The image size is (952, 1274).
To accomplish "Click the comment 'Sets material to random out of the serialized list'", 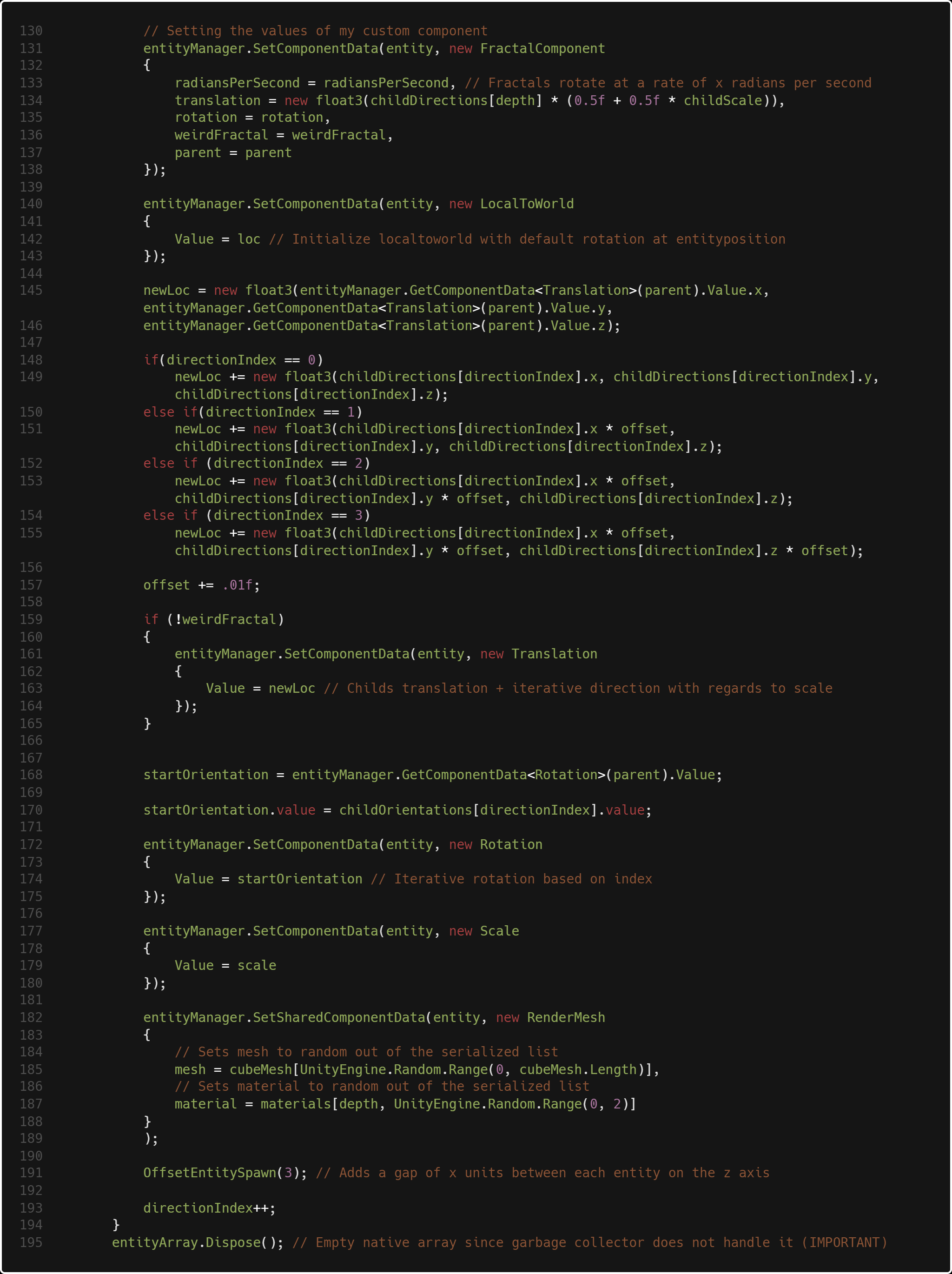I will [394, 1086].
